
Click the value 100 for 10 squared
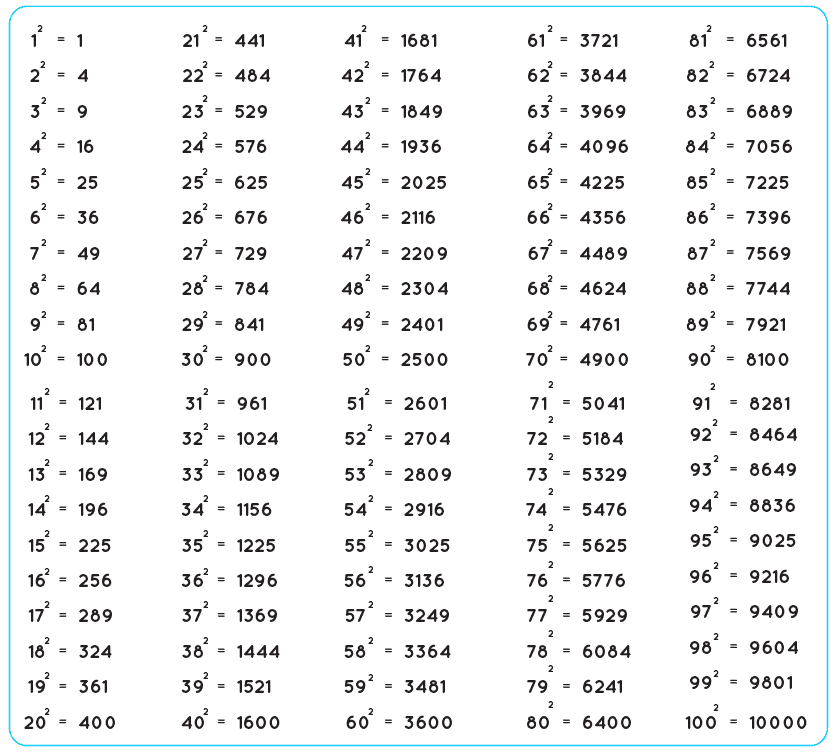(92, 360)
